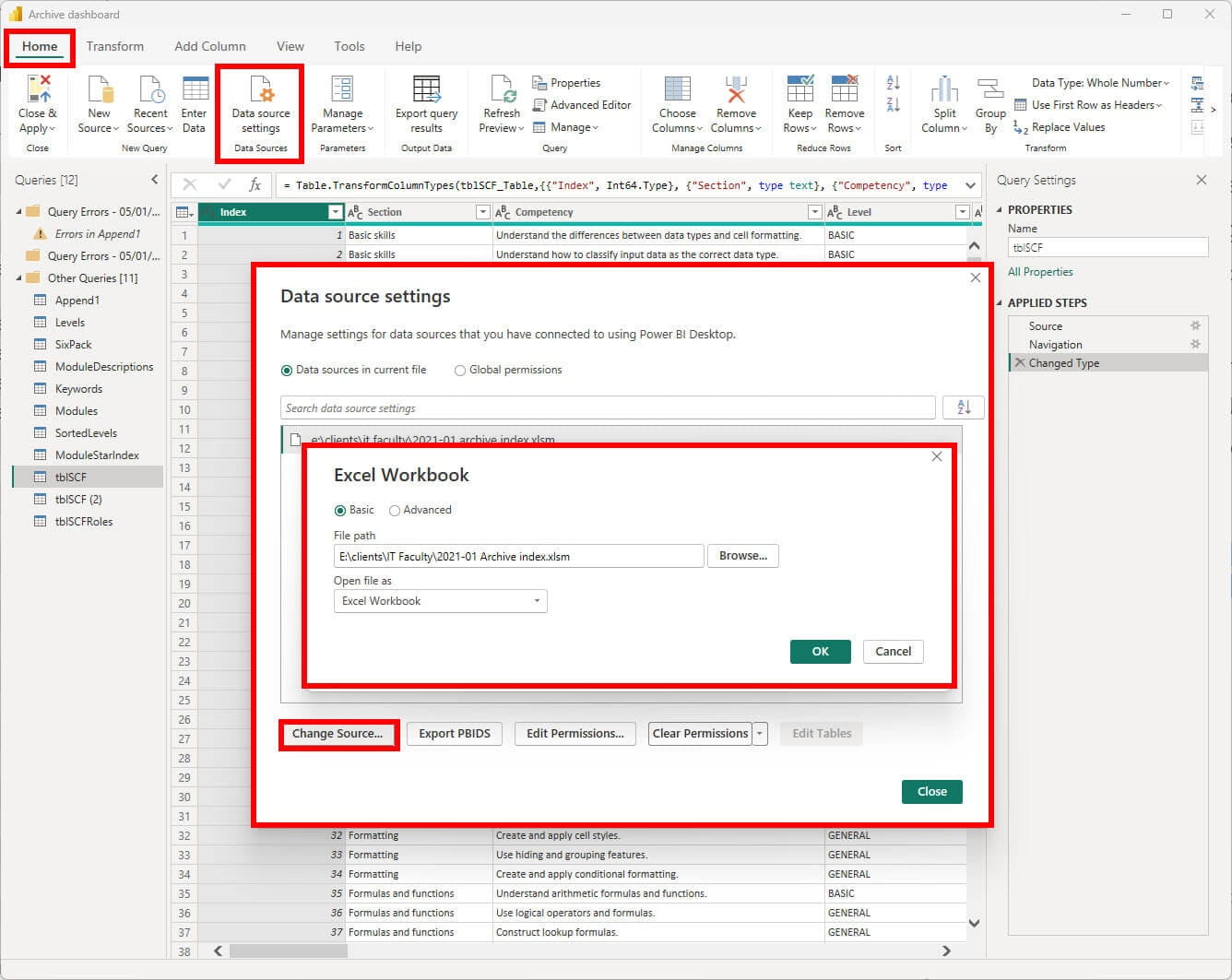The image size is (1232, 980).
Task: Select Data sources in current file
Action: point(286,371)
